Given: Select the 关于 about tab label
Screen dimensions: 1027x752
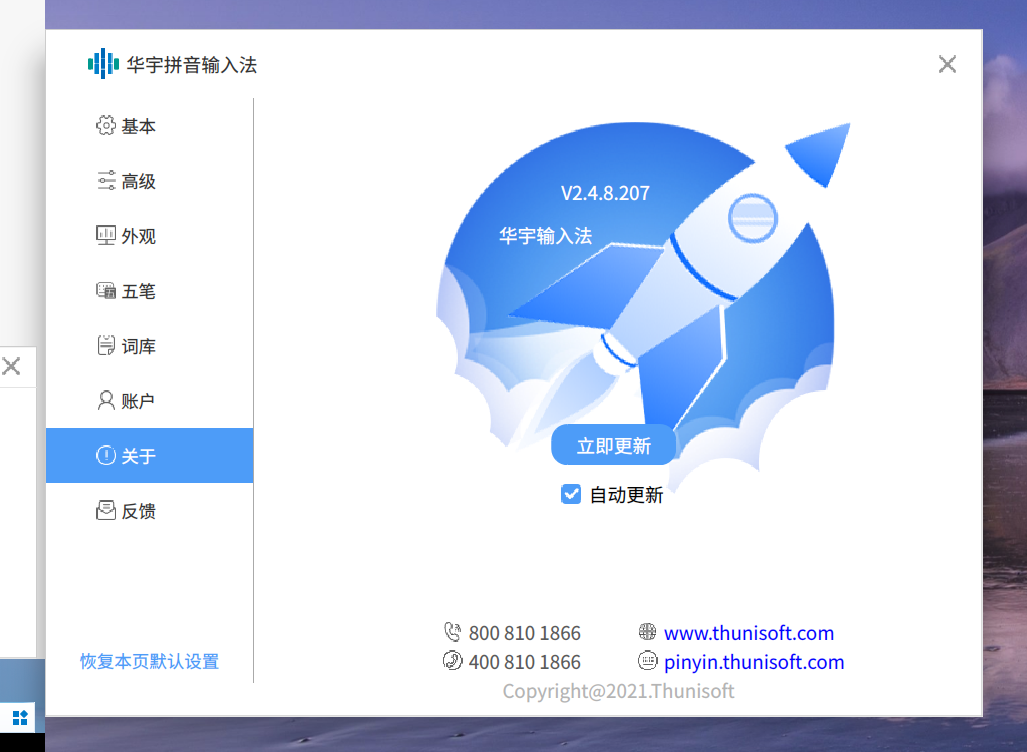Looking at the screenshot, I should (138, 456).
